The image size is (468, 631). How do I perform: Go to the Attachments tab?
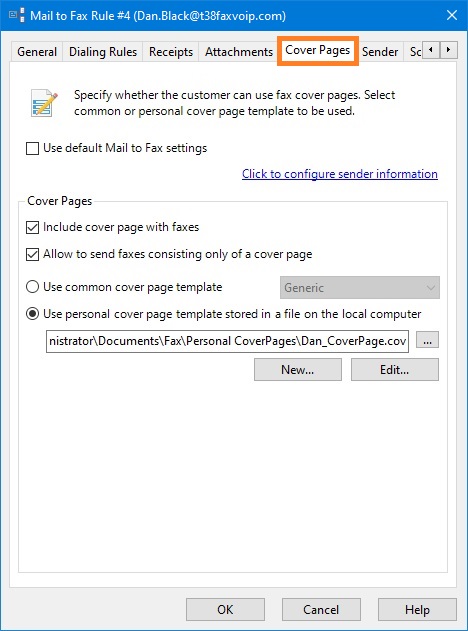[239, 52]
